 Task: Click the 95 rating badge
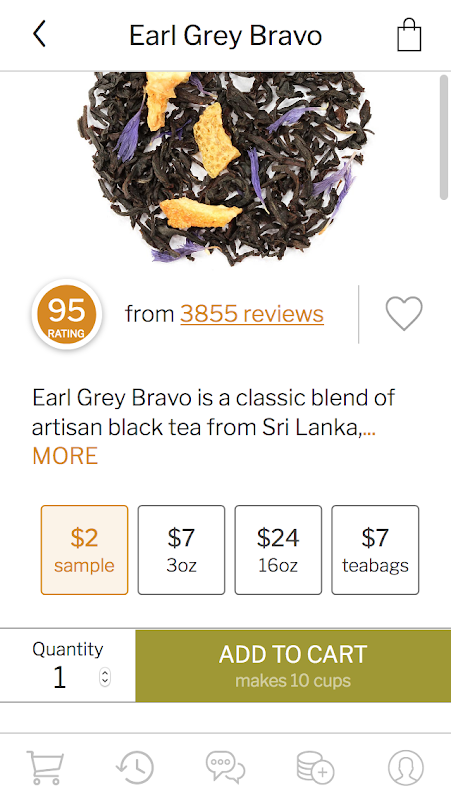click(x=67, y=314)
